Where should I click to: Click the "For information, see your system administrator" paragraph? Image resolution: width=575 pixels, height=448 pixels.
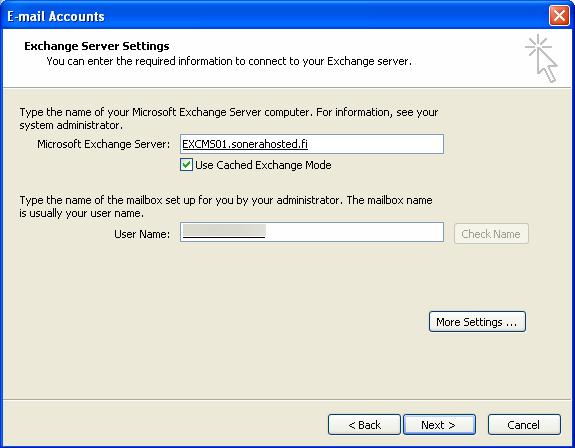(229, 118)
